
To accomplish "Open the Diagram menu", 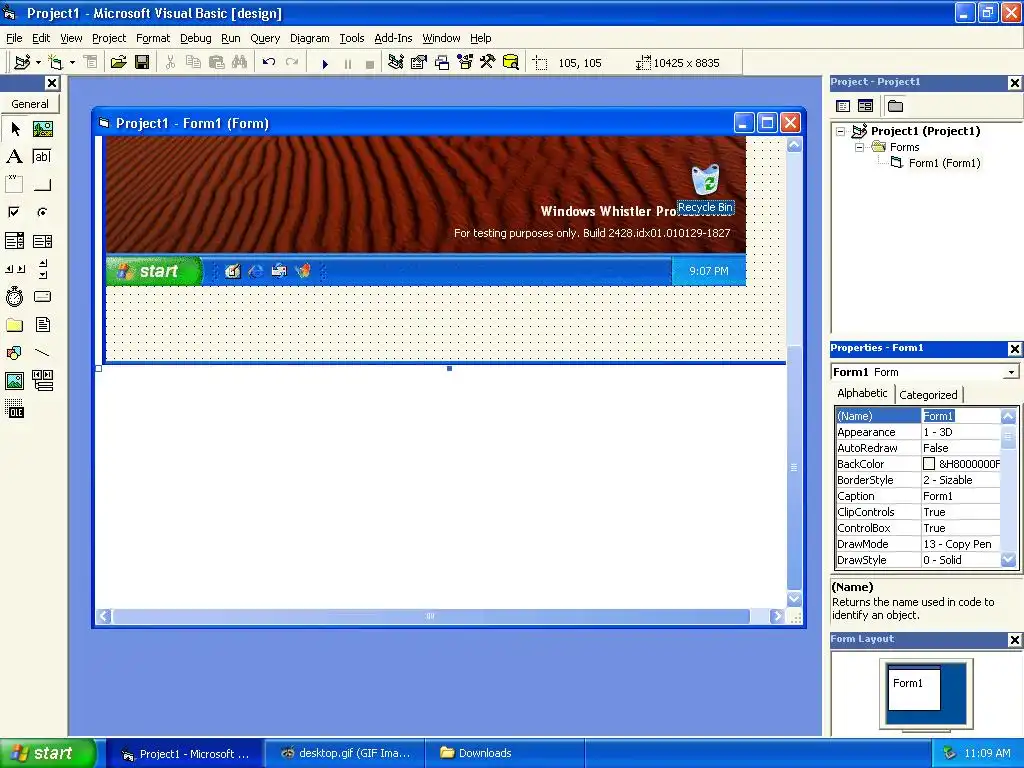I will pyautogui.click(x=310, y=38).
